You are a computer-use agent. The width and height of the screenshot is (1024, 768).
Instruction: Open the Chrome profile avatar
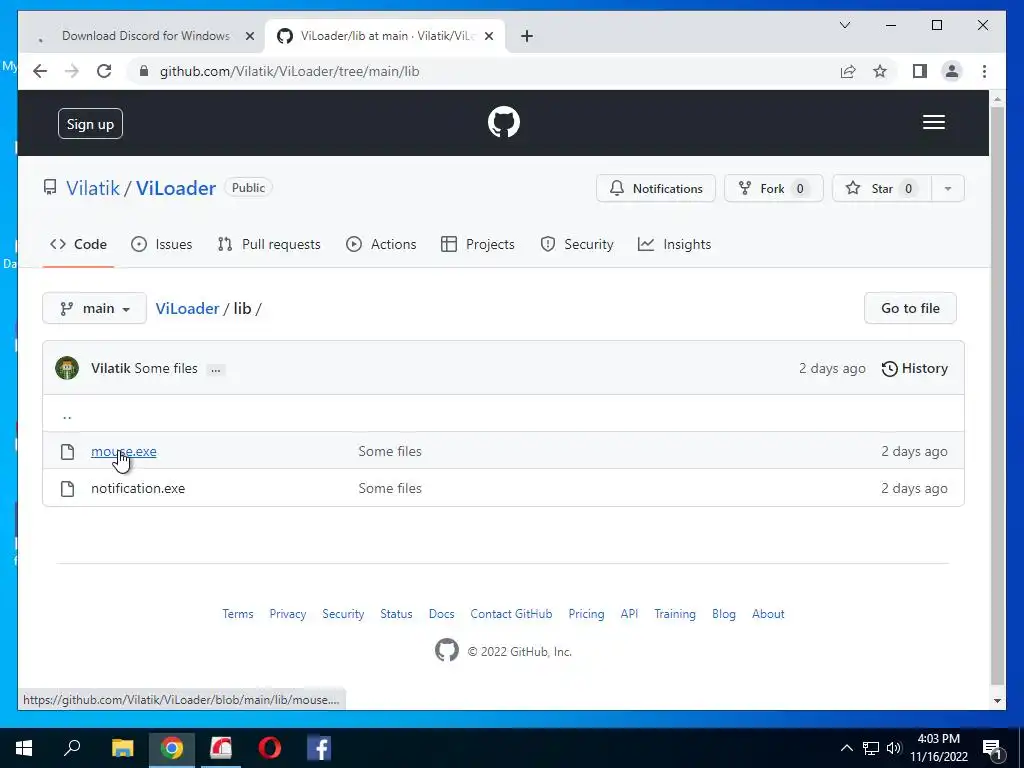point(952,71)
